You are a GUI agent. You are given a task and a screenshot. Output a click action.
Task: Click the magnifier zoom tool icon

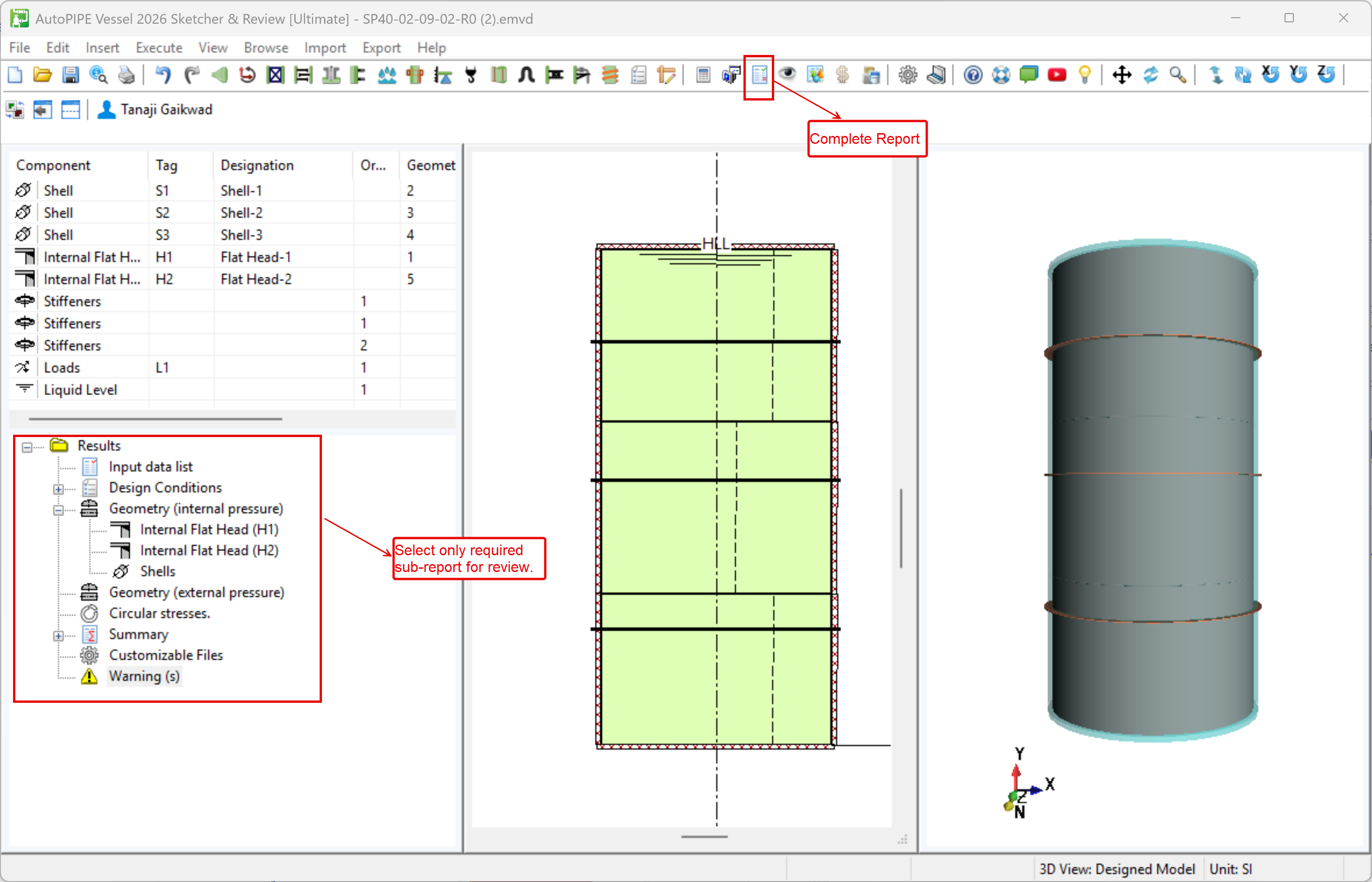[x=1178, y=75]
